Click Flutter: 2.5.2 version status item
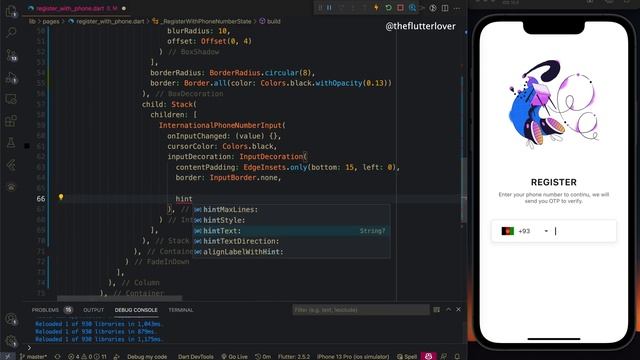This screenshot has height=360, width=640. pos(293,356)
